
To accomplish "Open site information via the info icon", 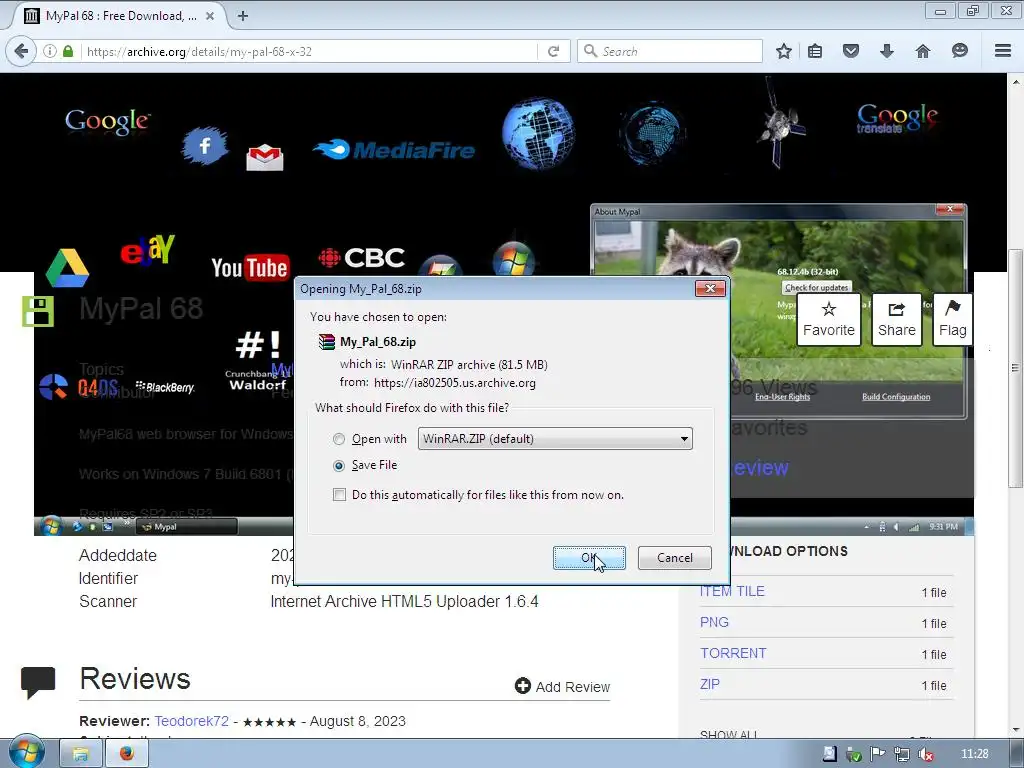I will click(50, 51).
